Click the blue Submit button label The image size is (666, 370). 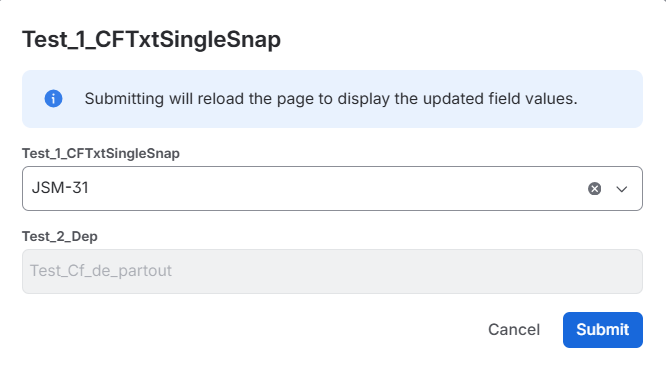[x=603, y=330]
